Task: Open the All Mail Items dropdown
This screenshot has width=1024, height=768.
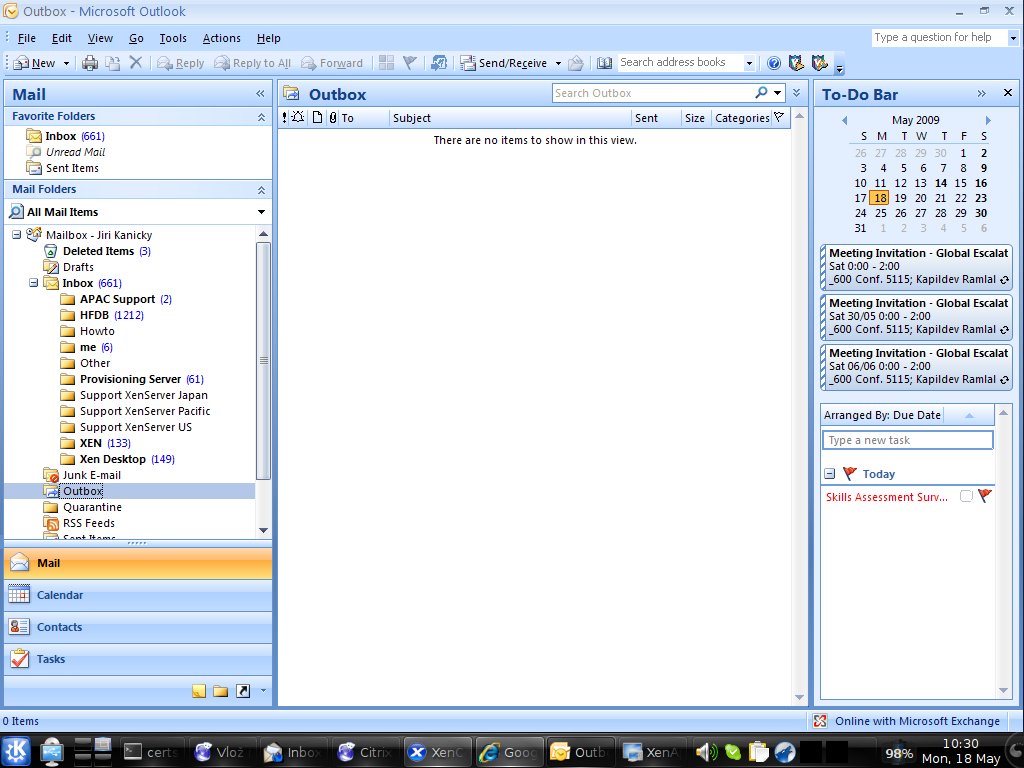Action: pyautogui.click(x=261, y=212)
